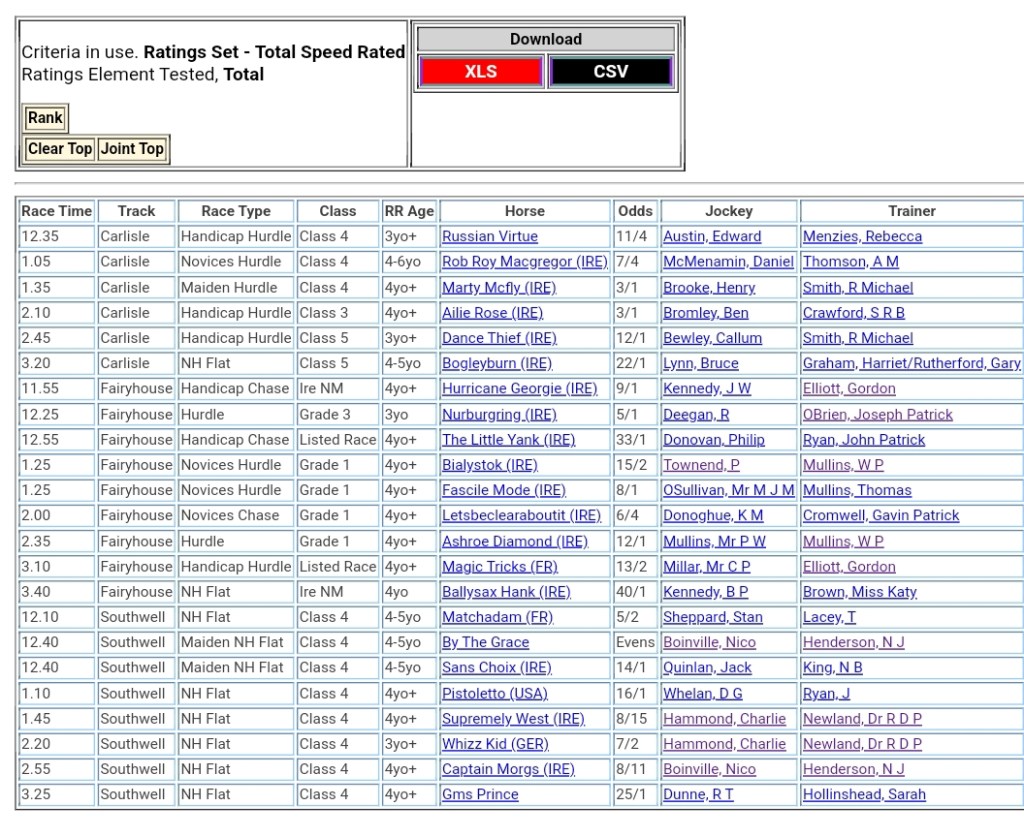The height and width of the screenshot is (837, 1024).
Task: Select jockey Brooke, Henry
Action: pos(709,288)
